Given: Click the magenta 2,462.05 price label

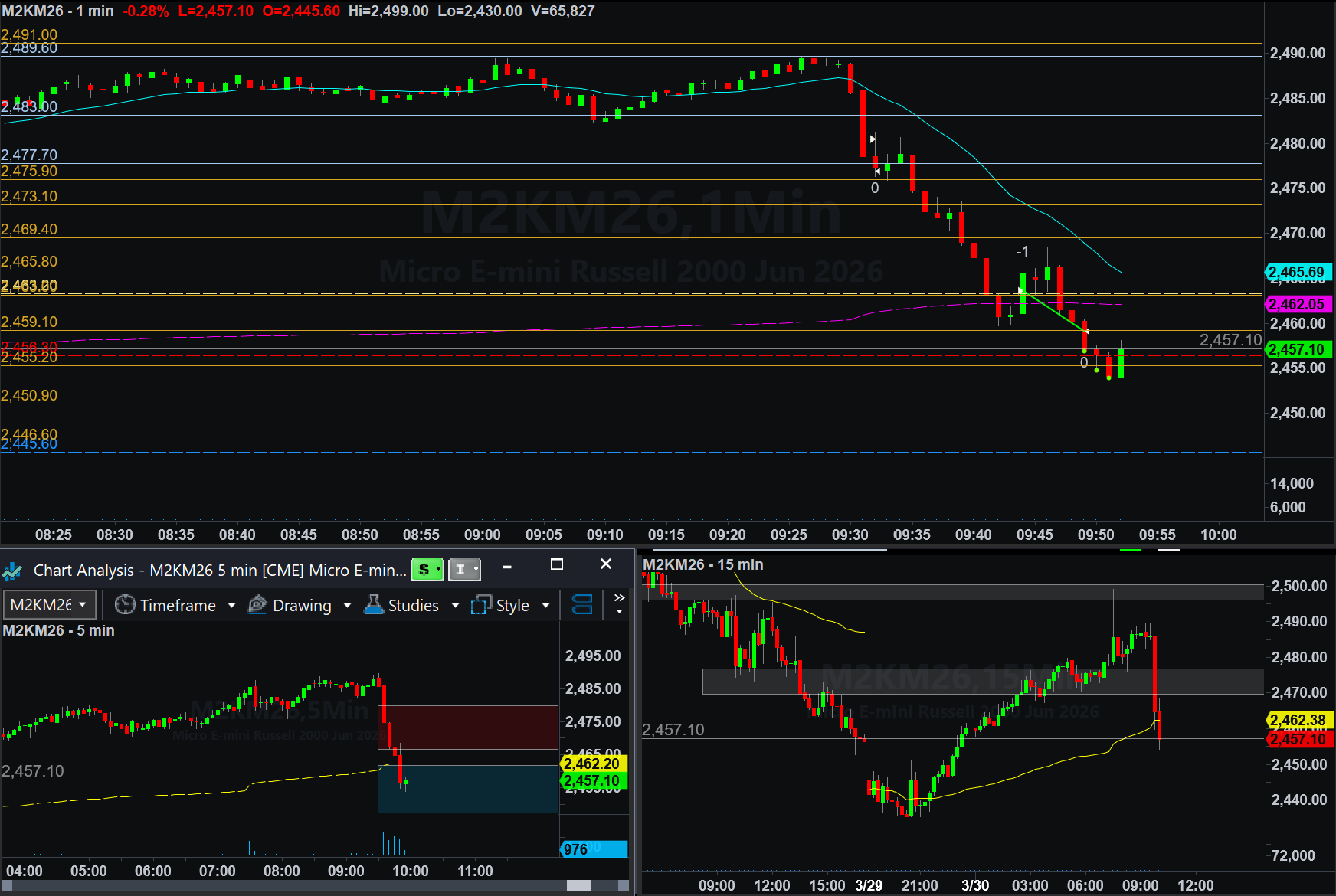Looking at the screenshot, I should pyautogui.click(x=1298, y=304).
